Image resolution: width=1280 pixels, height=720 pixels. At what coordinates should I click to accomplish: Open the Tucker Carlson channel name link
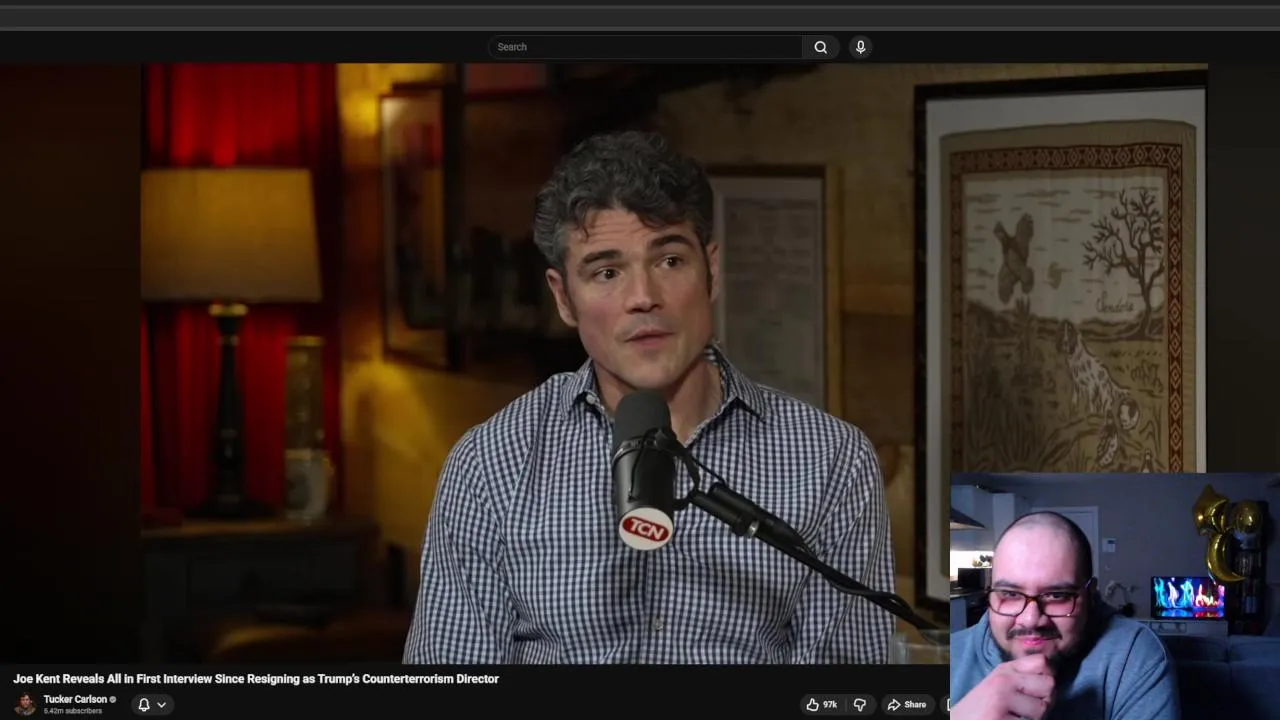[75, 699]
